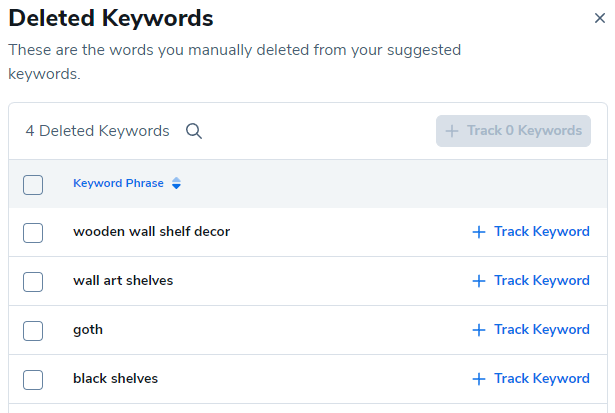Close the Deleted Keywords panel
Screen dimensions: 615x413
599,17
